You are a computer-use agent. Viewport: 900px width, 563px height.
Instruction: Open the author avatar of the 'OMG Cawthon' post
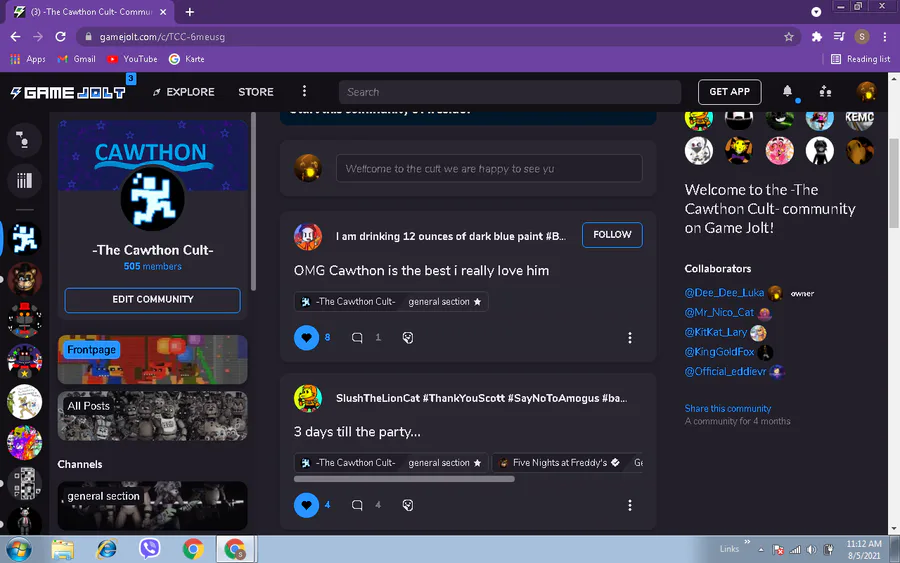(x=308, y=236)
